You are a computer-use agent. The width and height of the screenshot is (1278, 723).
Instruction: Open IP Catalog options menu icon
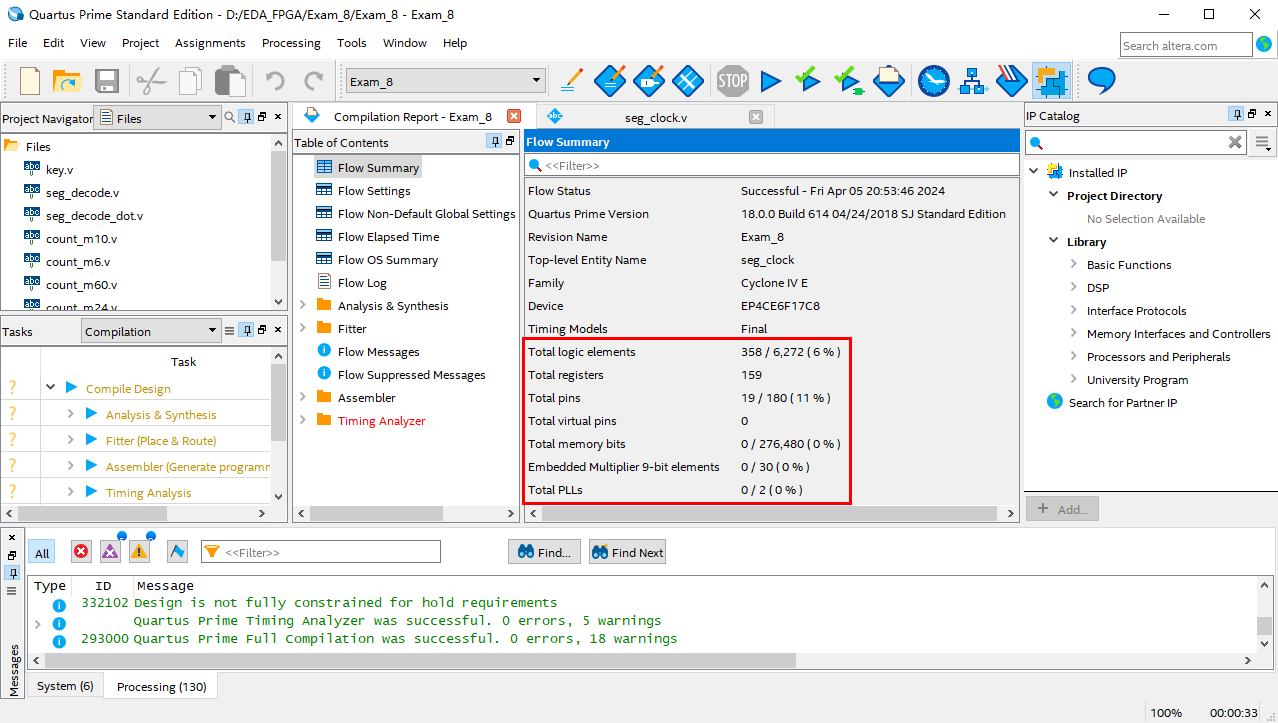click(x=1264, y=143)
